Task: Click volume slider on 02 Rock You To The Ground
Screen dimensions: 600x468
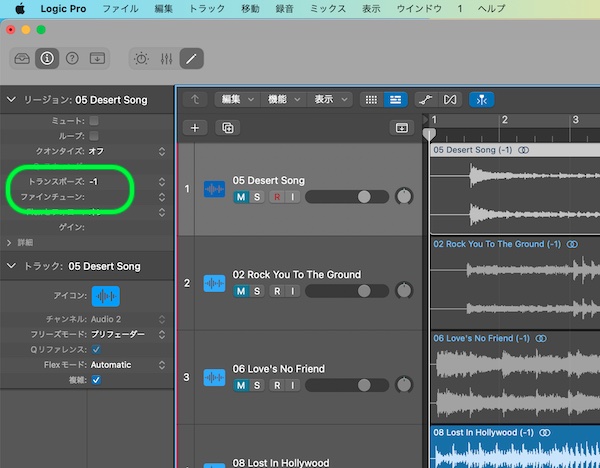Action: (x=347, y=291)
